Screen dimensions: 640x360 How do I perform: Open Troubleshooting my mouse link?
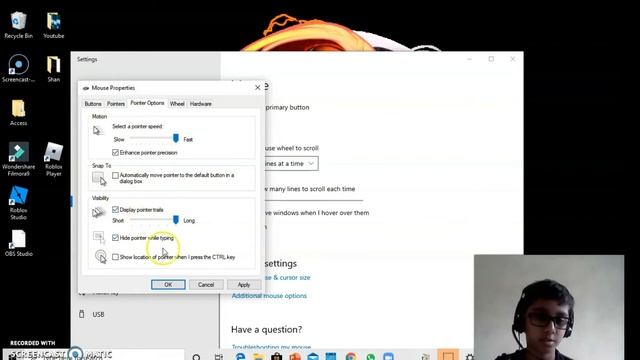(271, 347)
